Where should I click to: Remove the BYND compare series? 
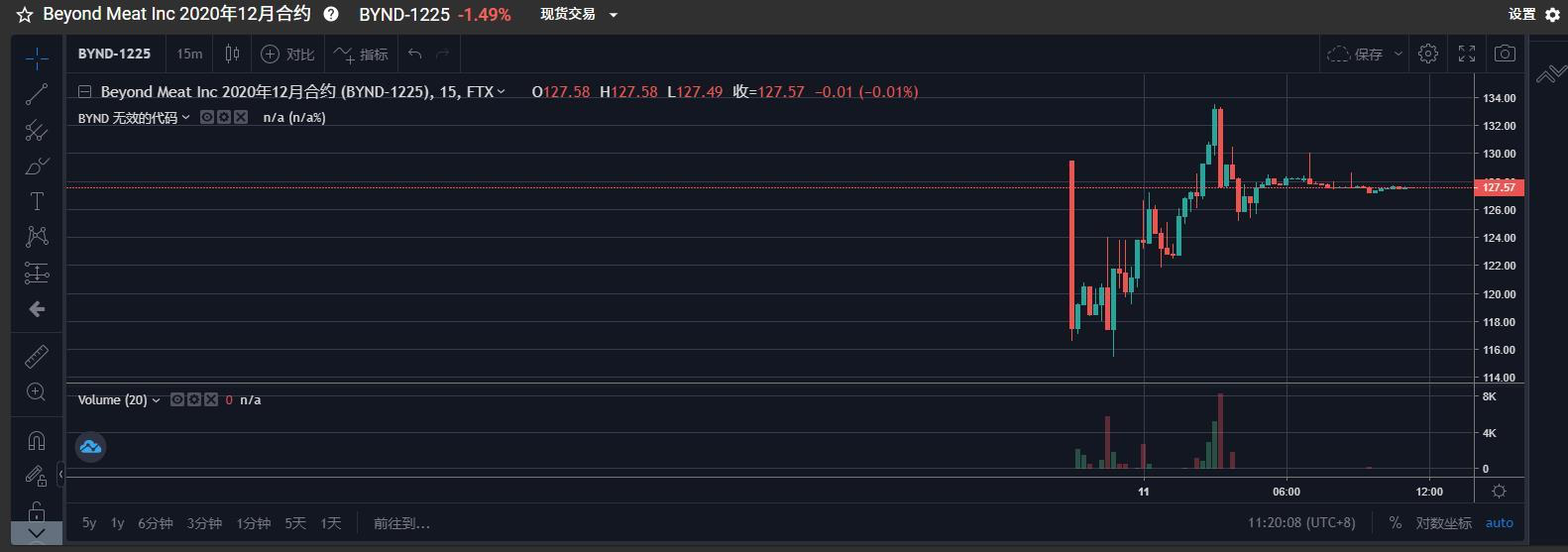coord(241,117)
